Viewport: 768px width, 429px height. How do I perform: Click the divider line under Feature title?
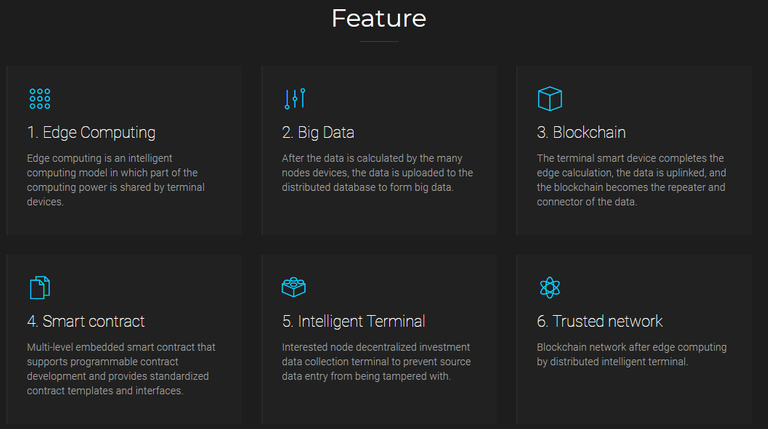pos(379,42)
